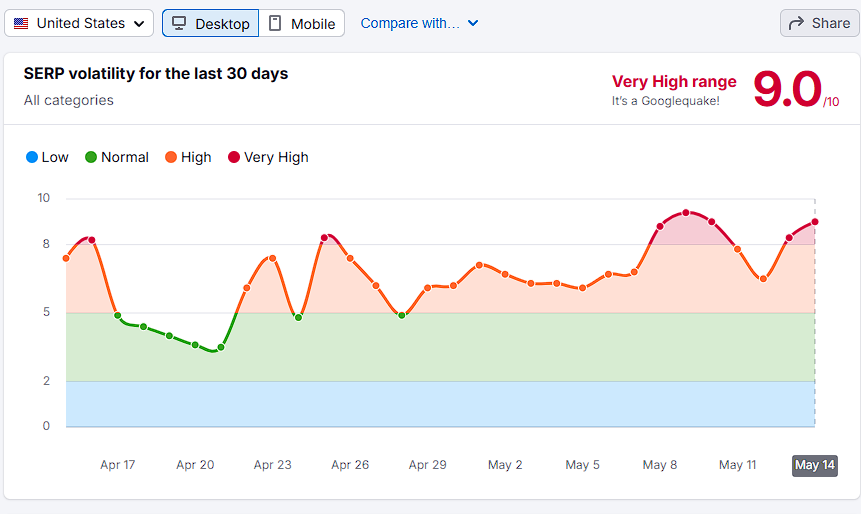The width and height of the screenshot is (861, 514).
Task: Click the last red data point on chart
Action: (x=815, y=222)
